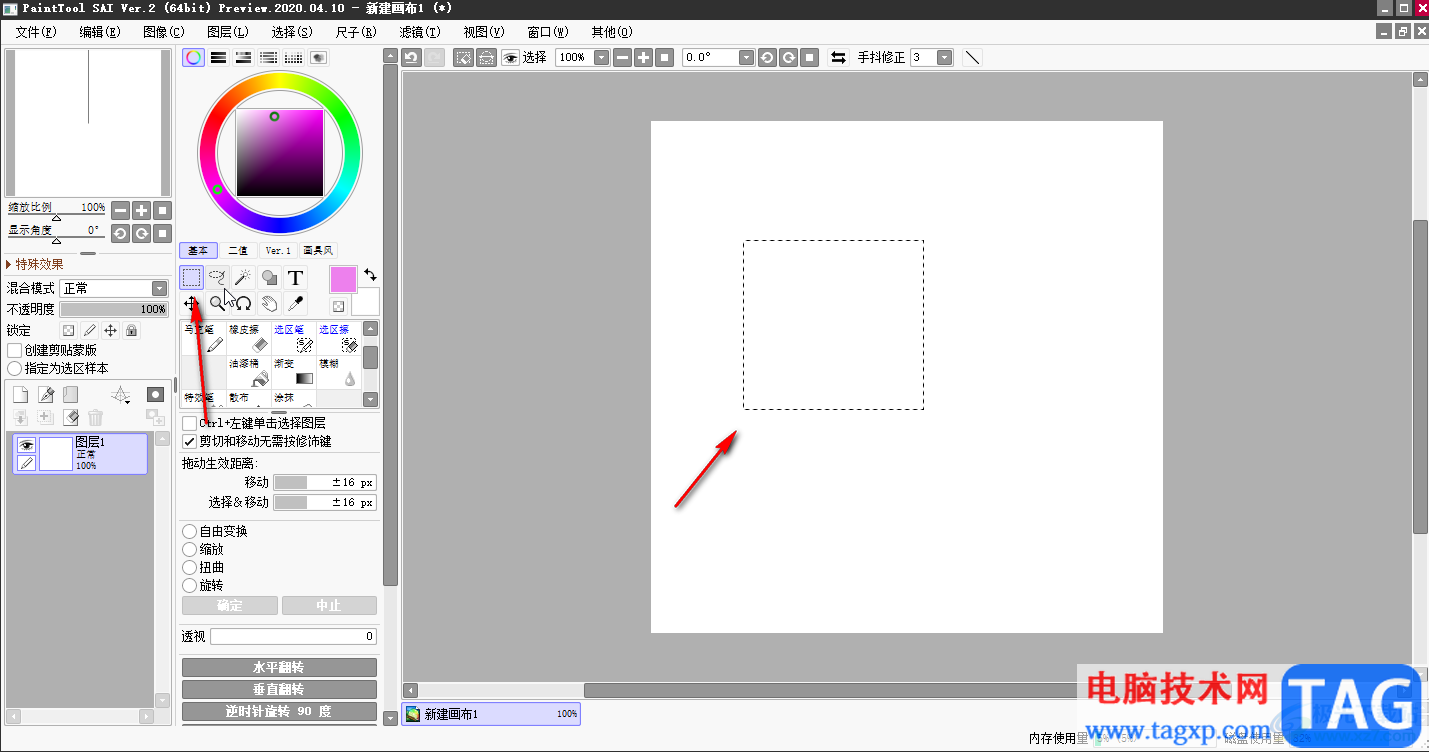Screen dimensions: 1429x752
Task: Open the 图层 menu
Action: [x=228, y=32]
